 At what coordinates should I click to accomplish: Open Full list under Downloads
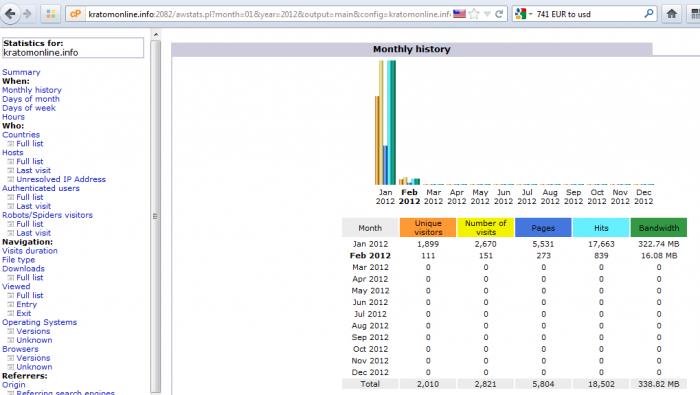click(x=30, y=277)
